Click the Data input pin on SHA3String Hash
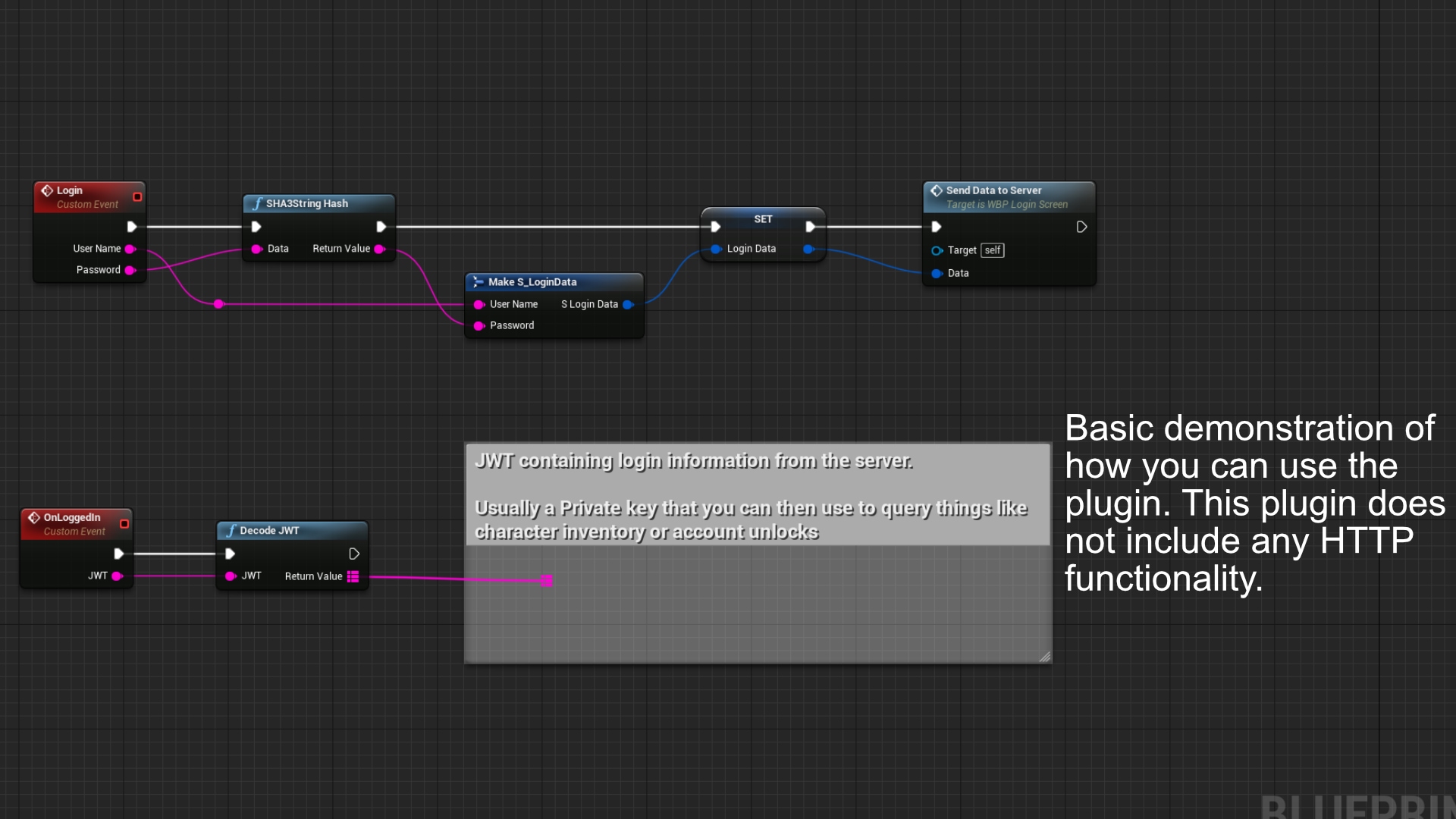The height and width of the screenshot is (819, 1456). pyautogui.click(x=256, y=249)
